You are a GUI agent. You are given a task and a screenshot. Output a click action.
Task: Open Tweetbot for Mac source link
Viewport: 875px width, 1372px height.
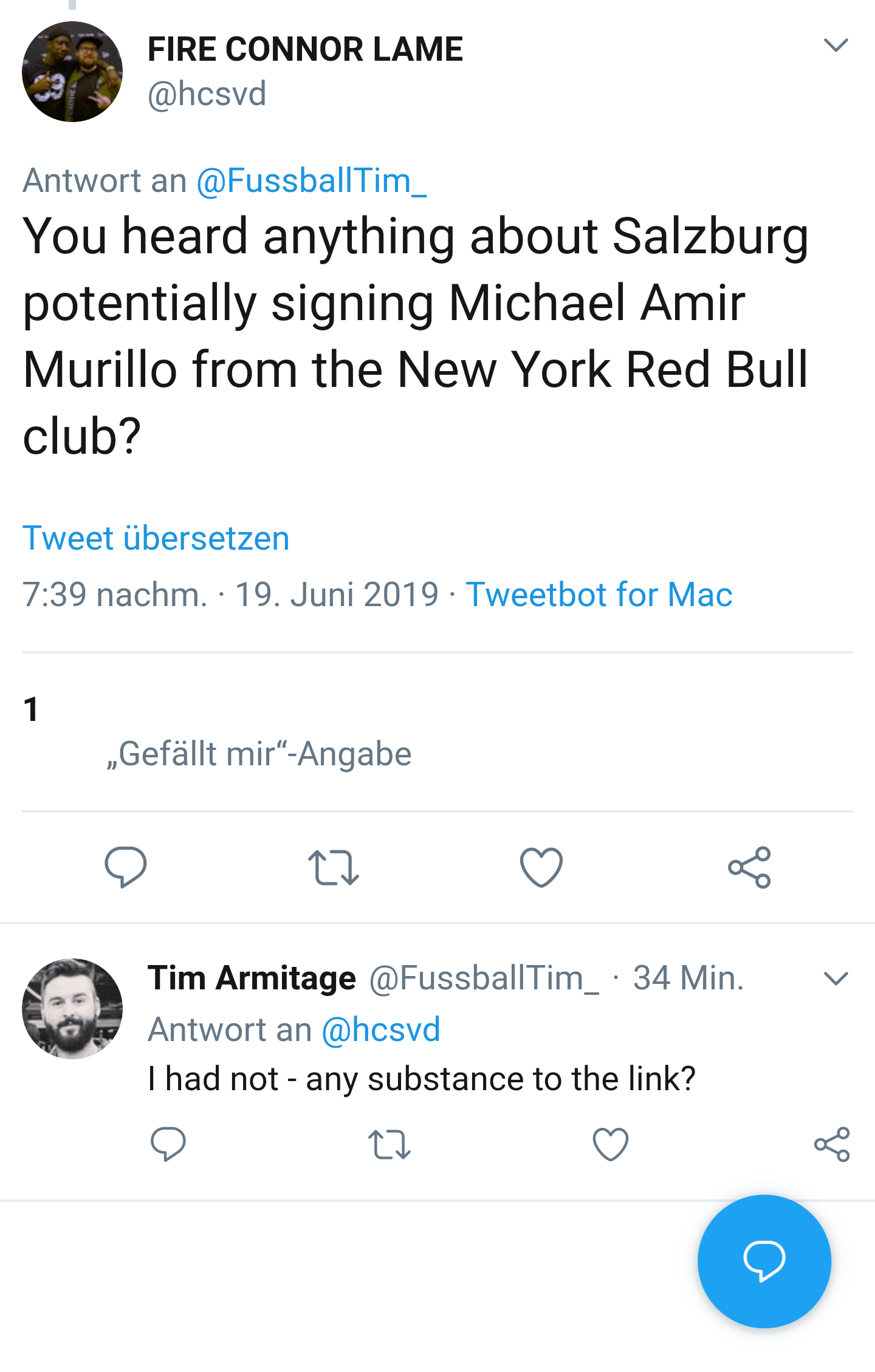599,594
